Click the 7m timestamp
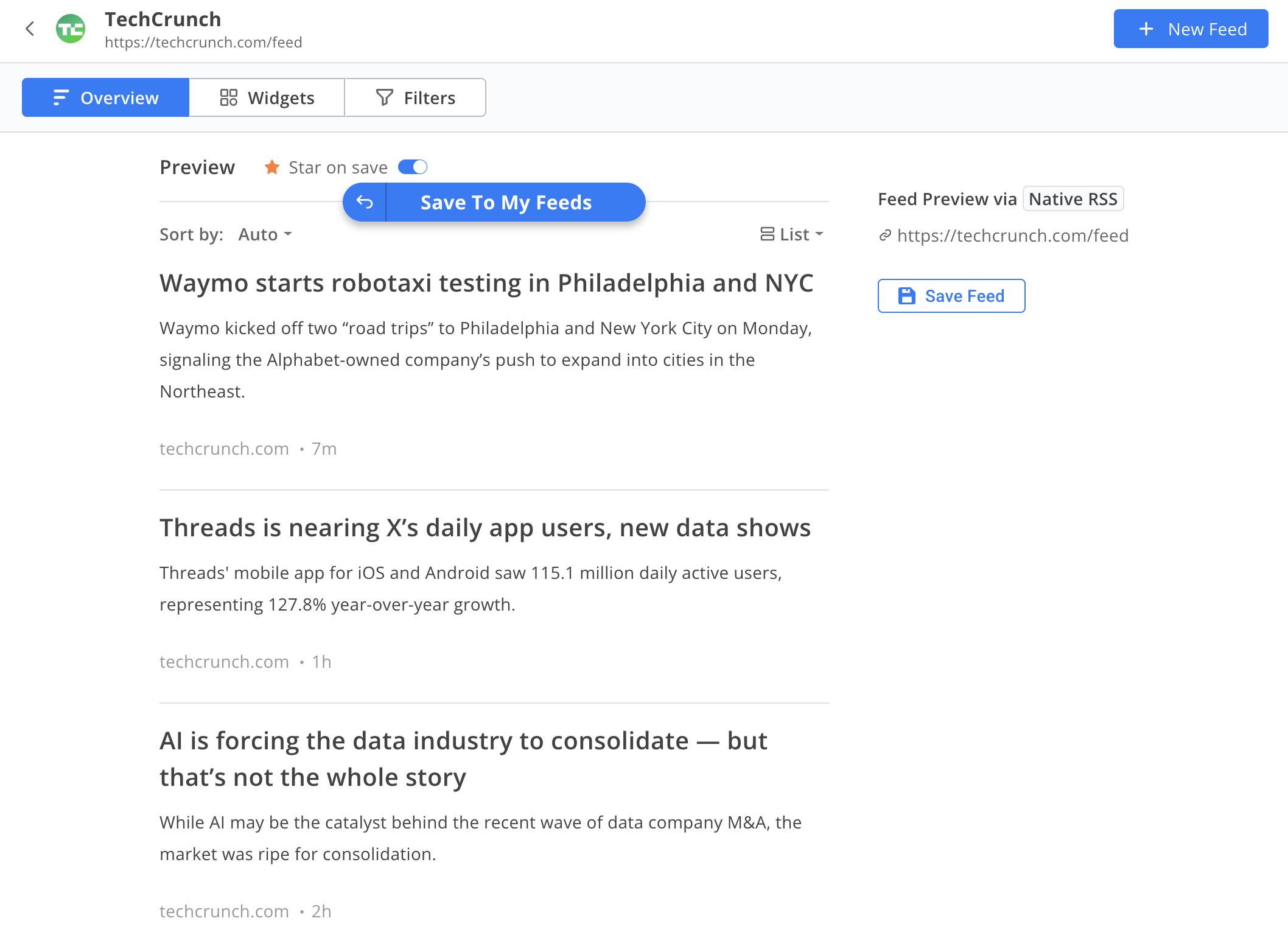This screenshot has height=935, width=1288. [324, 449]
